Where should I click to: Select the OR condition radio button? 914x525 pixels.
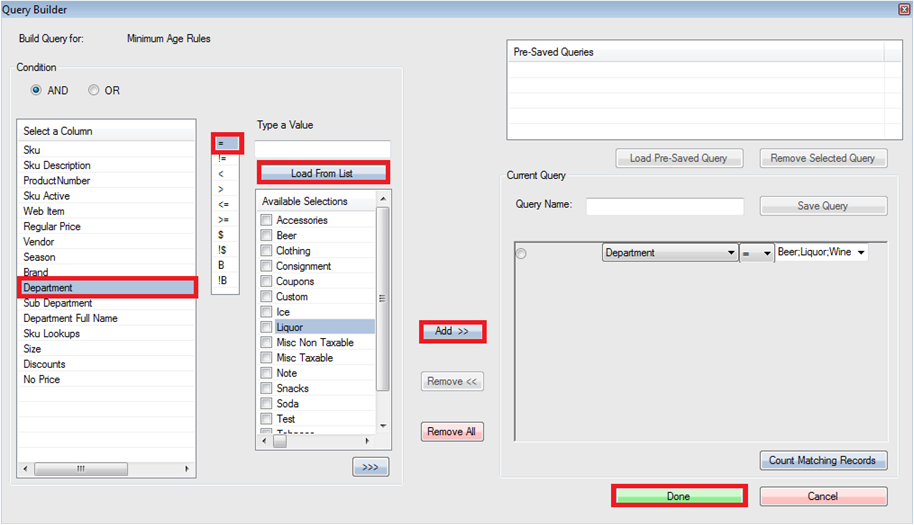(x=94, y=90)
